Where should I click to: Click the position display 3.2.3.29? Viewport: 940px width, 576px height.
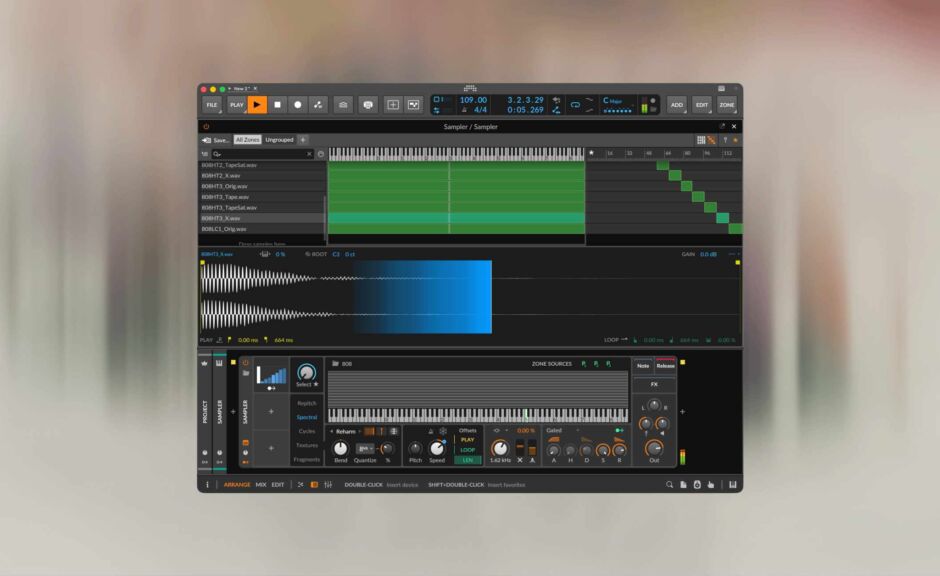pyautogui.click(x=525, y=100)
